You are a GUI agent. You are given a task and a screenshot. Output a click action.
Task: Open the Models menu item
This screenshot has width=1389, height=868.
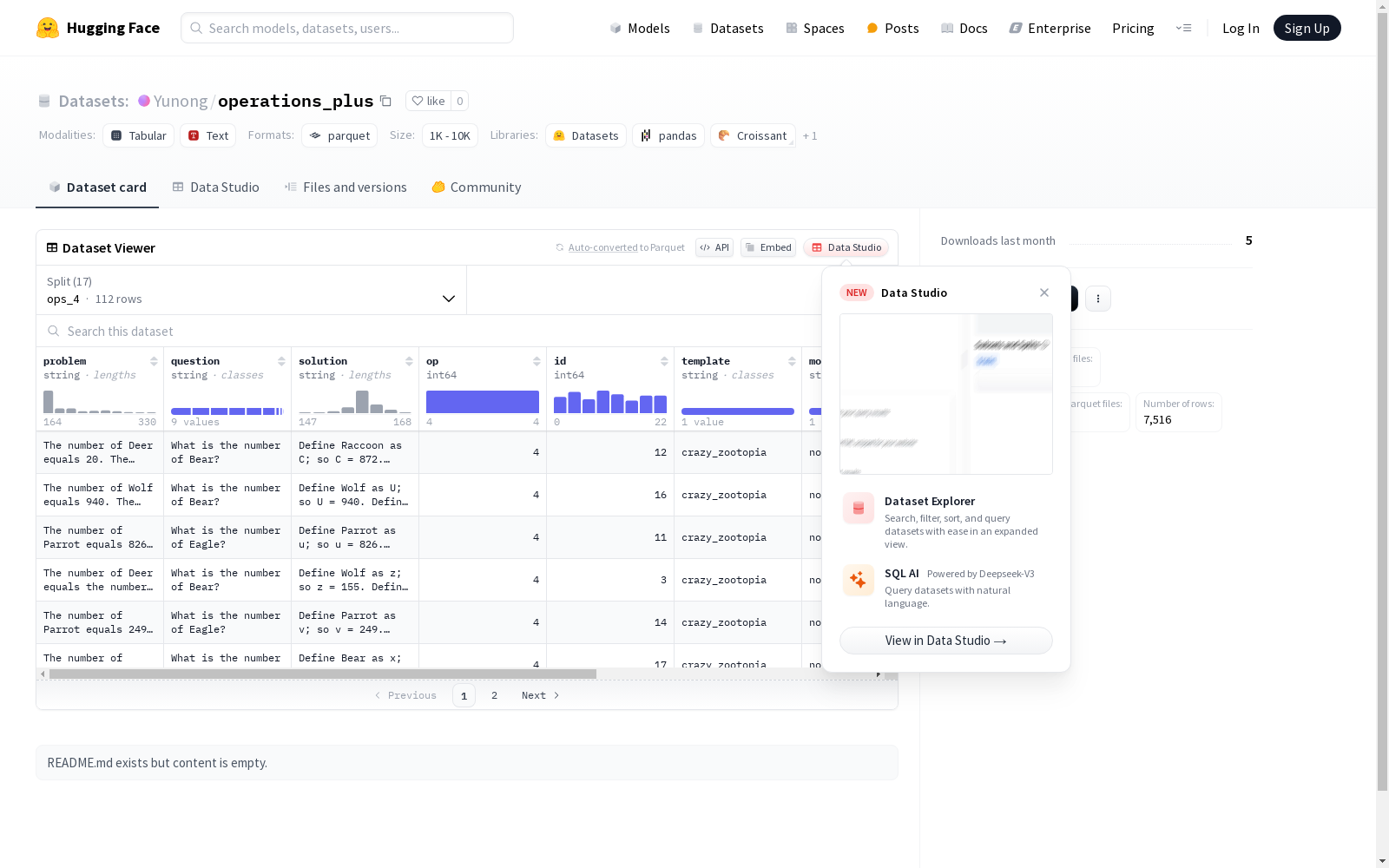640,28
